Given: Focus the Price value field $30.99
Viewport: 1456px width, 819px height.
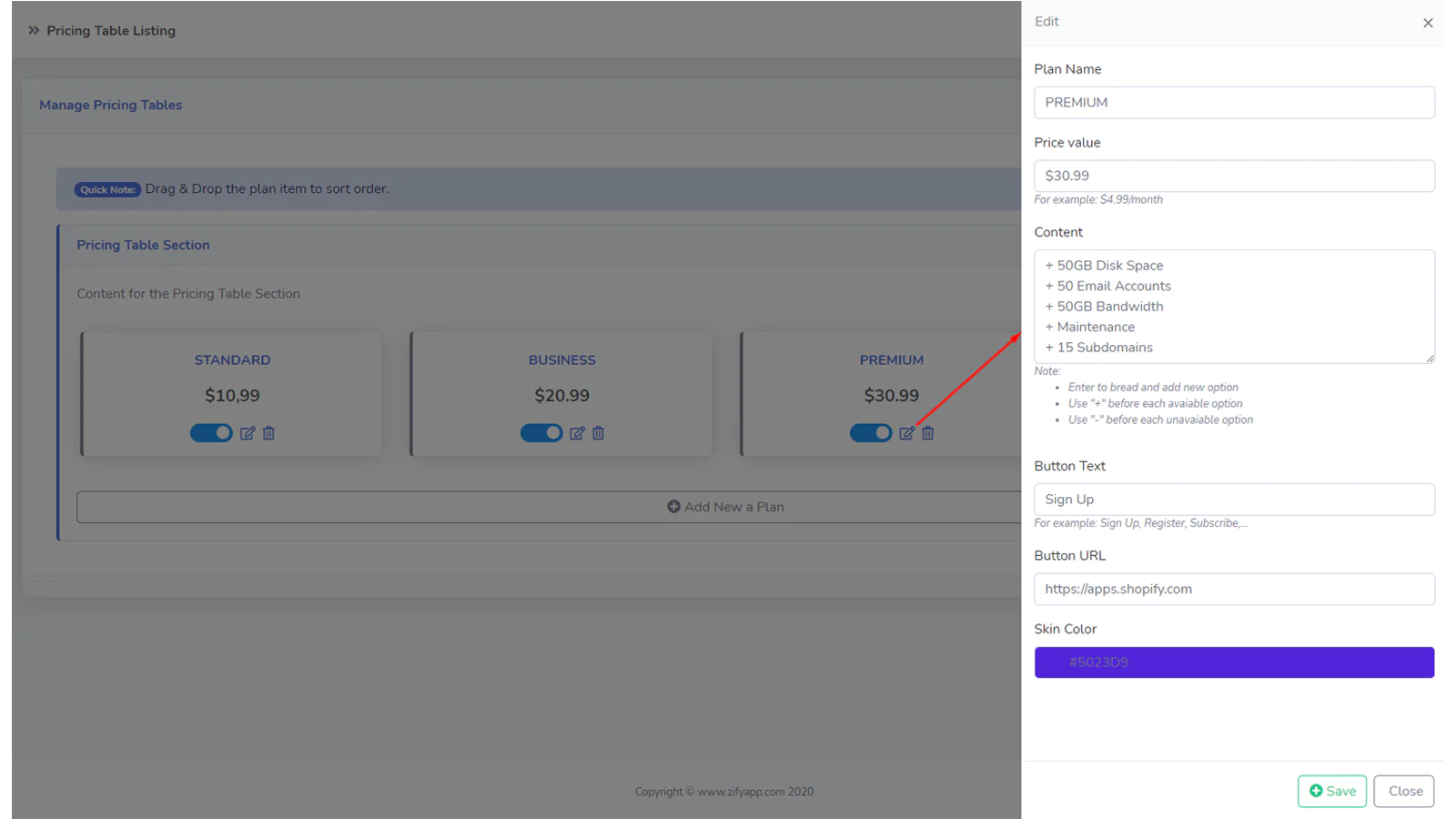Looking at the screenshot, I should [x=1234, y=176].
